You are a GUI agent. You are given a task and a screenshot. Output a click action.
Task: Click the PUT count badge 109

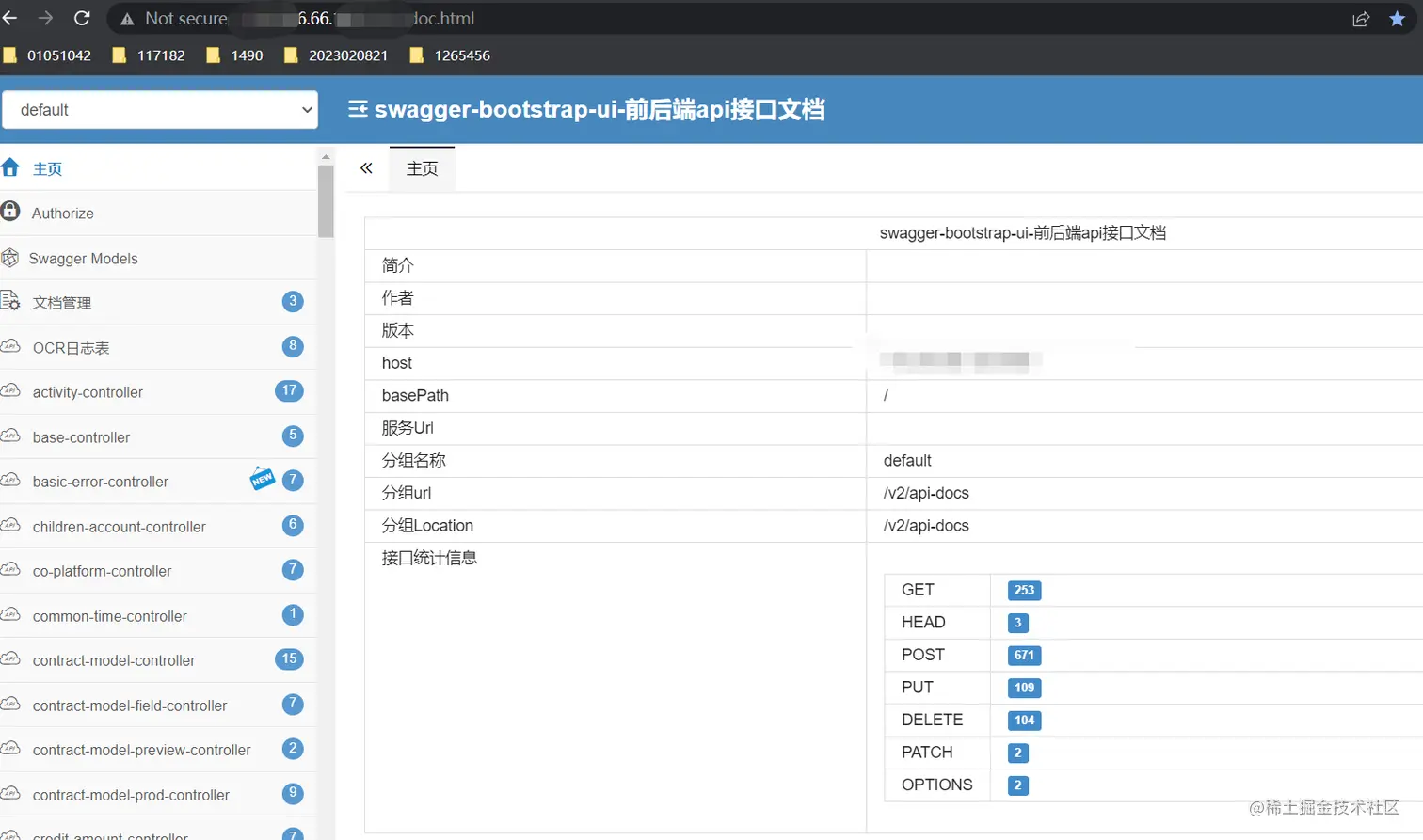1024,688
